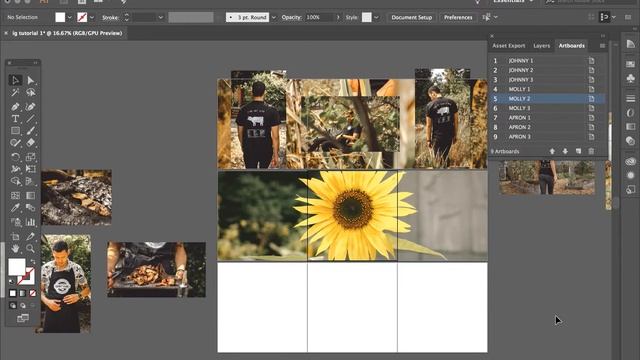Delete selected artboard with trash icon

(591, 151)
